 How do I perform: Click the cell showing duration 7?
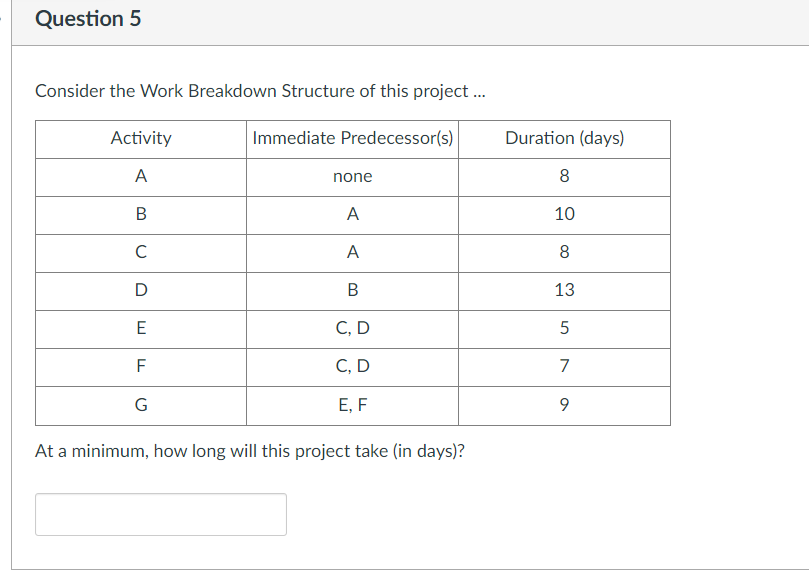point(564,367)
